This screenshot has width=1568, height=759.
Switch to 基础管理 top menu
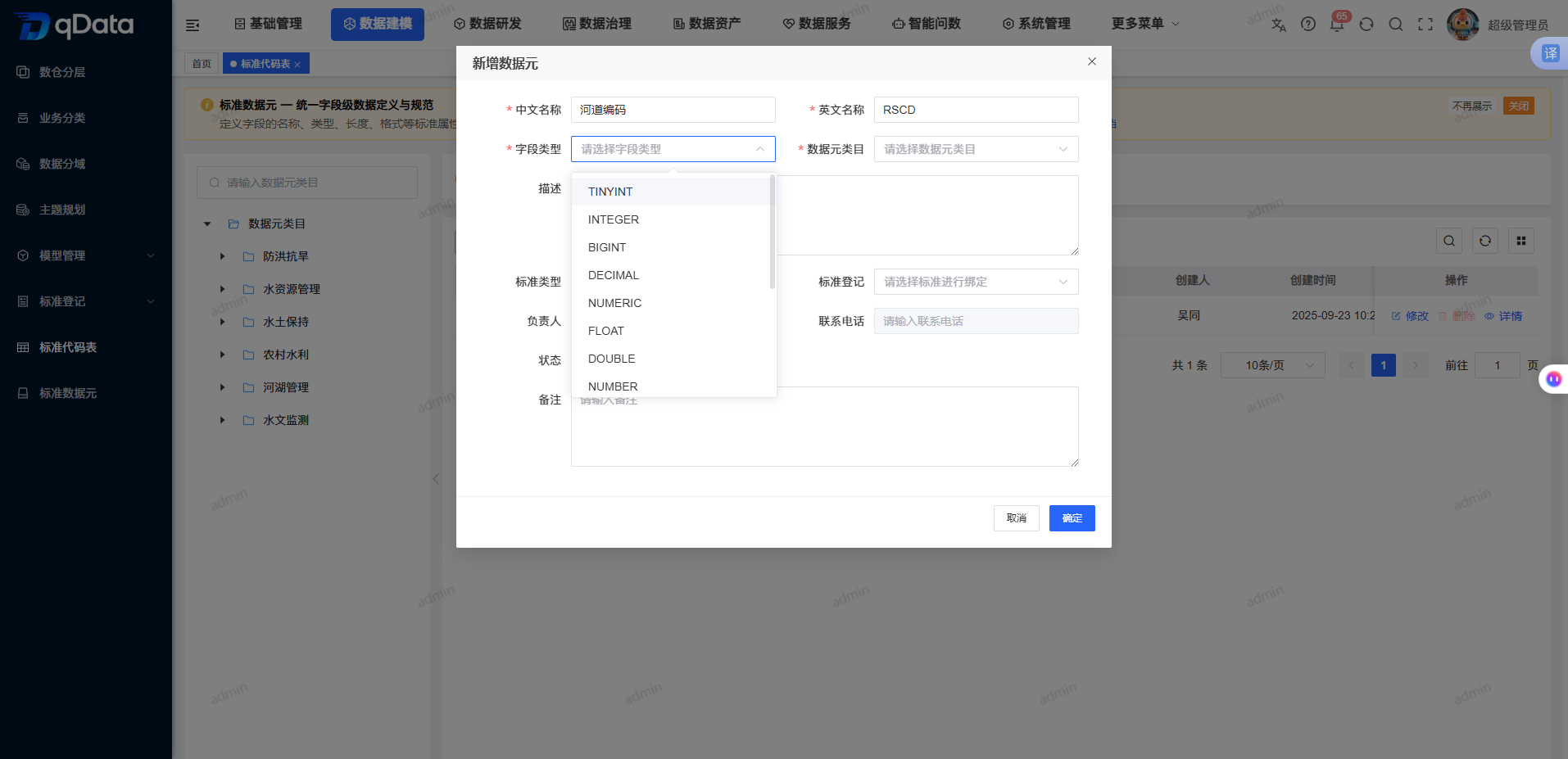(268, 24)
